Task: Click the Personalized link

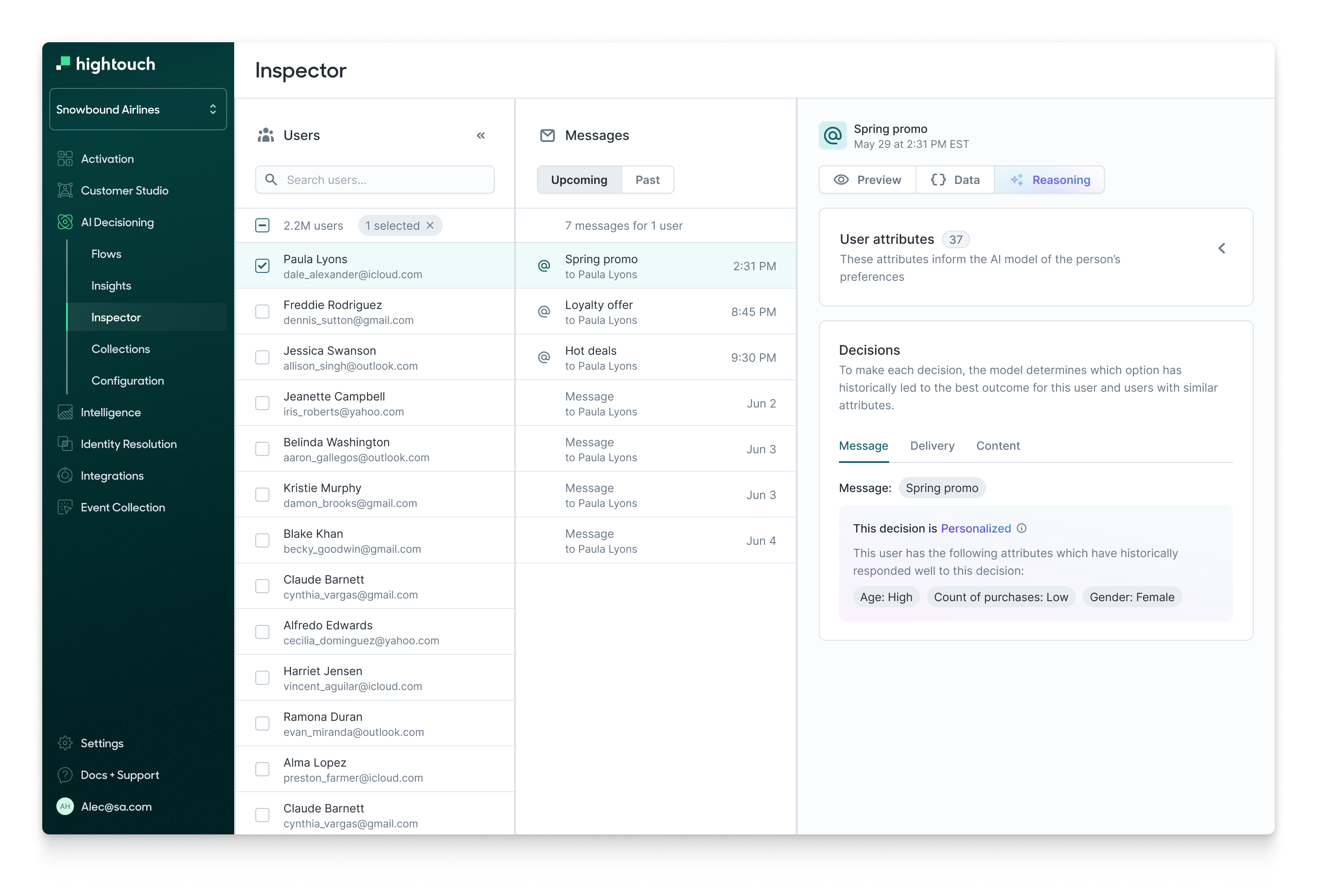Action: (975, 528)
